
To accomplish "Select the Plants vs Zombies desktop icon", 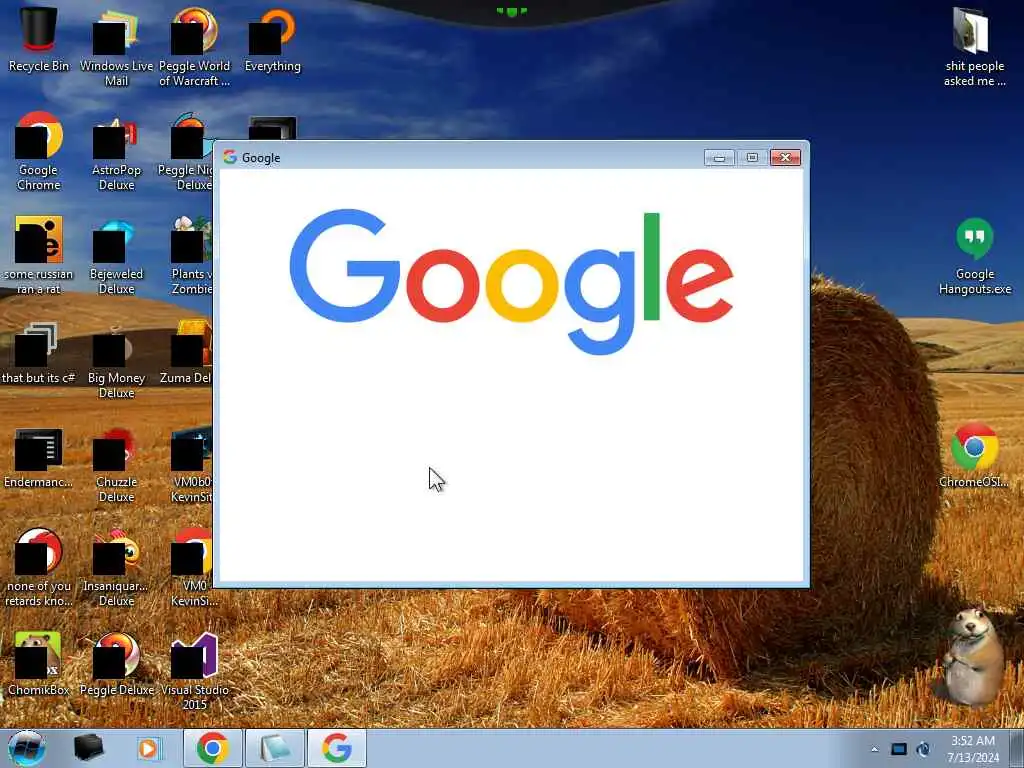I will pyautogui.click(x=191, y=255).
